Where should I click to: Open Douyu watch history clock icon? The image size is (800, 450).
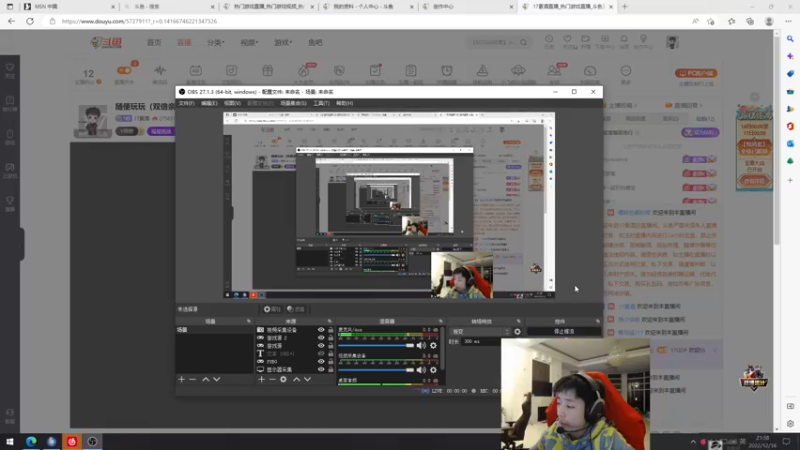(549, 39)
